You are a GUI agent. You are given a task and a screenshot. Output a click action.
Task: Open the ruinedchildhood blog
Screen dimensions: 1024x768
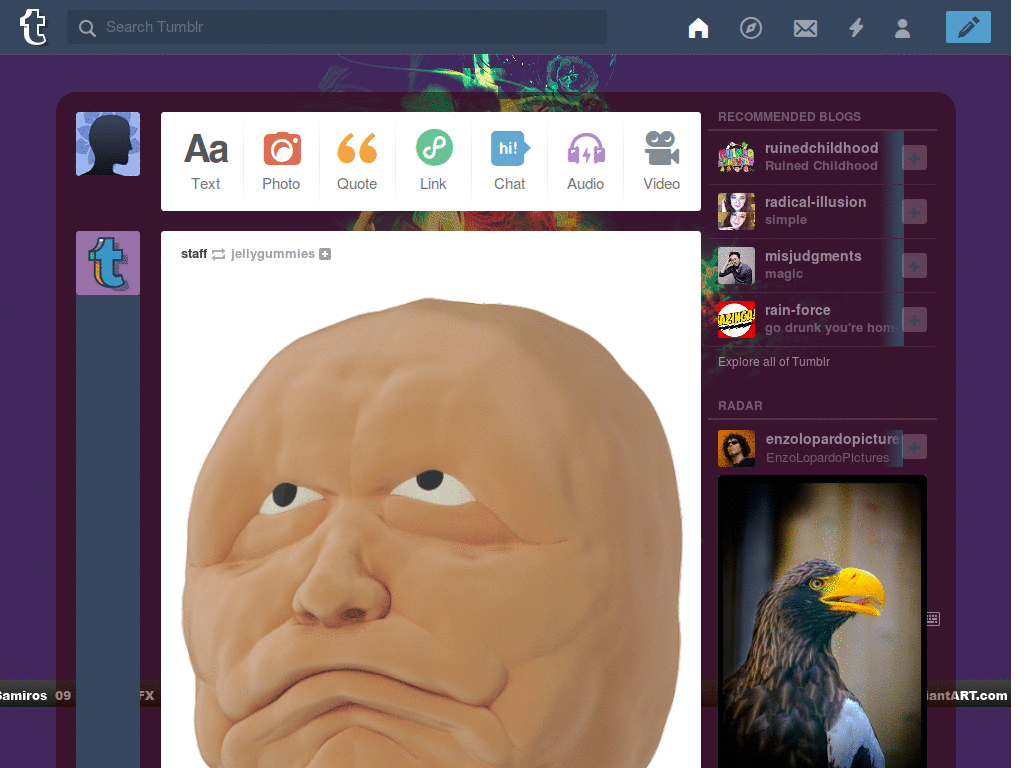821,148
